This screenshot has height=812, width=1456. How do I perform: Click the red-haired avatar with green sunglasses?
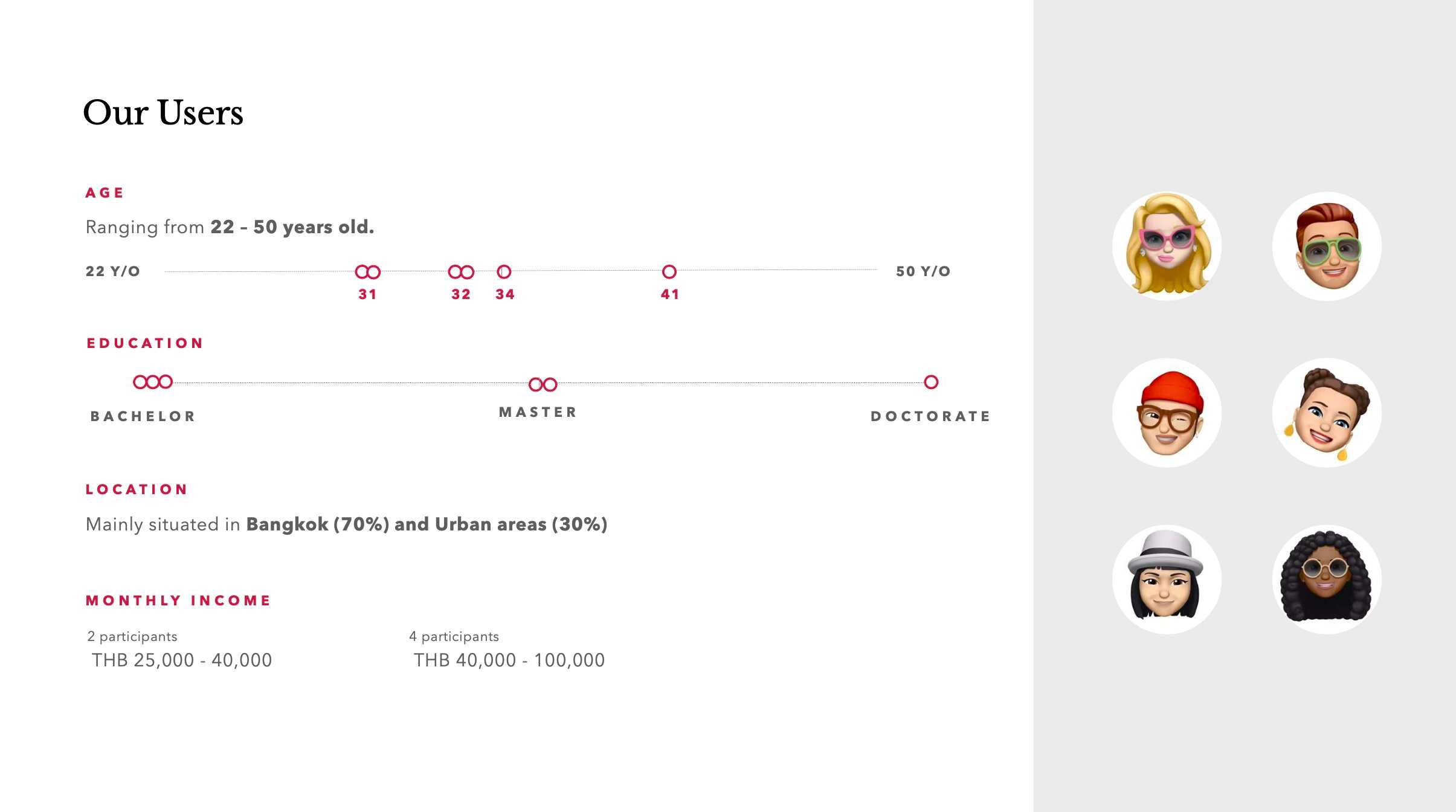click(1327, 246)
